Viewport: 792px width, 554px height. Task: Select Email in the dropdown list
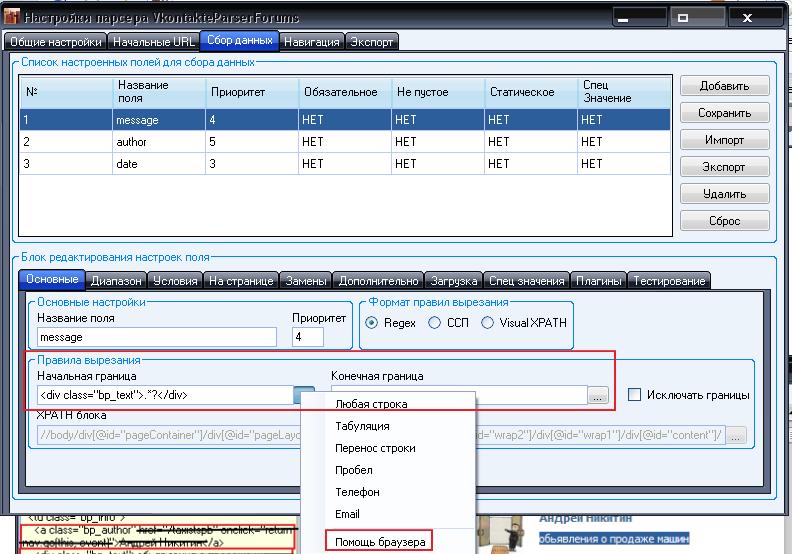point(348,514)
